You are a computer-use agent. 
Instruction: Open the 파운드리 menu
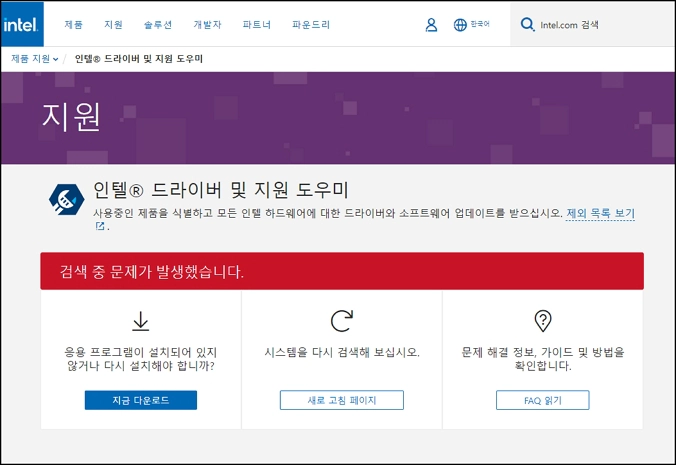pyautogui.click(x=311, y=25)
